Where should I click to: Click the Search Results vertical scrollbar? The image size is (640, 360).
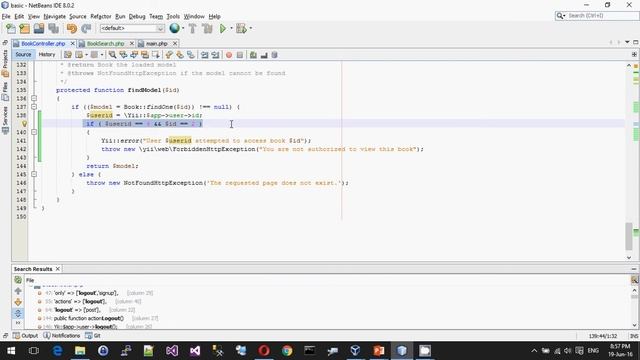[x=634, y=309]
